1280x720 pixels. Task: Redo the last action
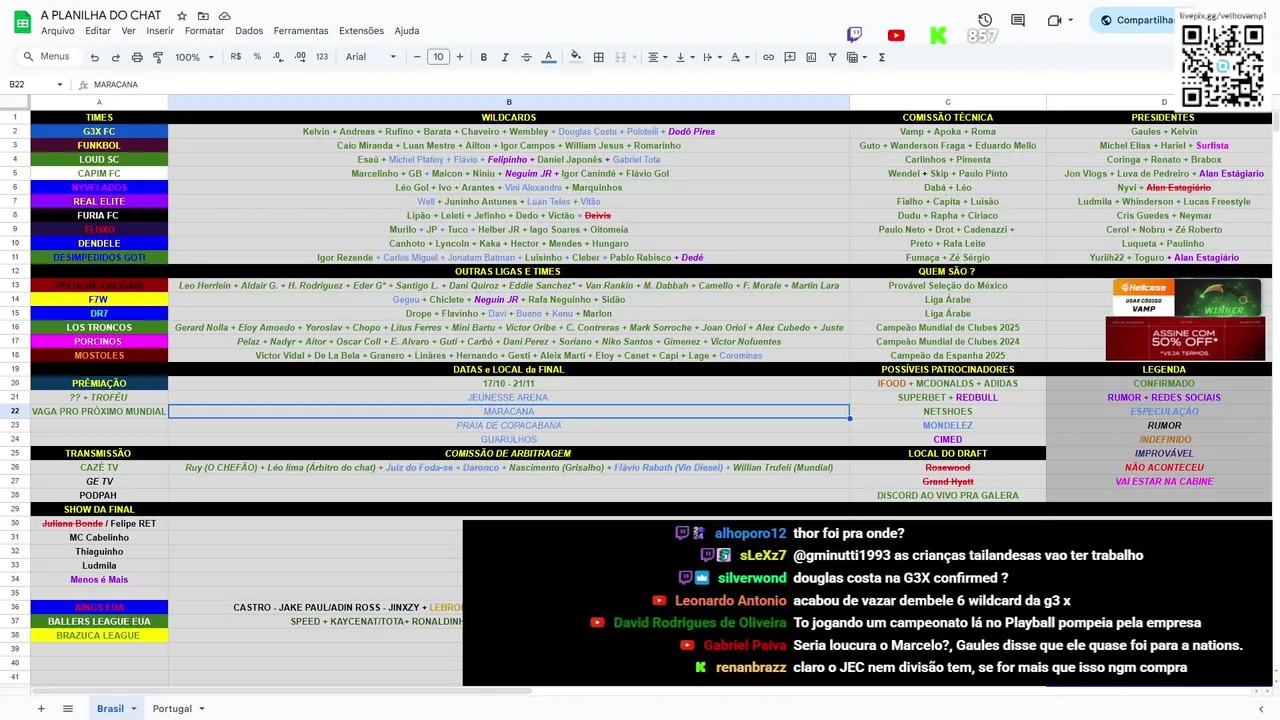[x=116, y=57]
